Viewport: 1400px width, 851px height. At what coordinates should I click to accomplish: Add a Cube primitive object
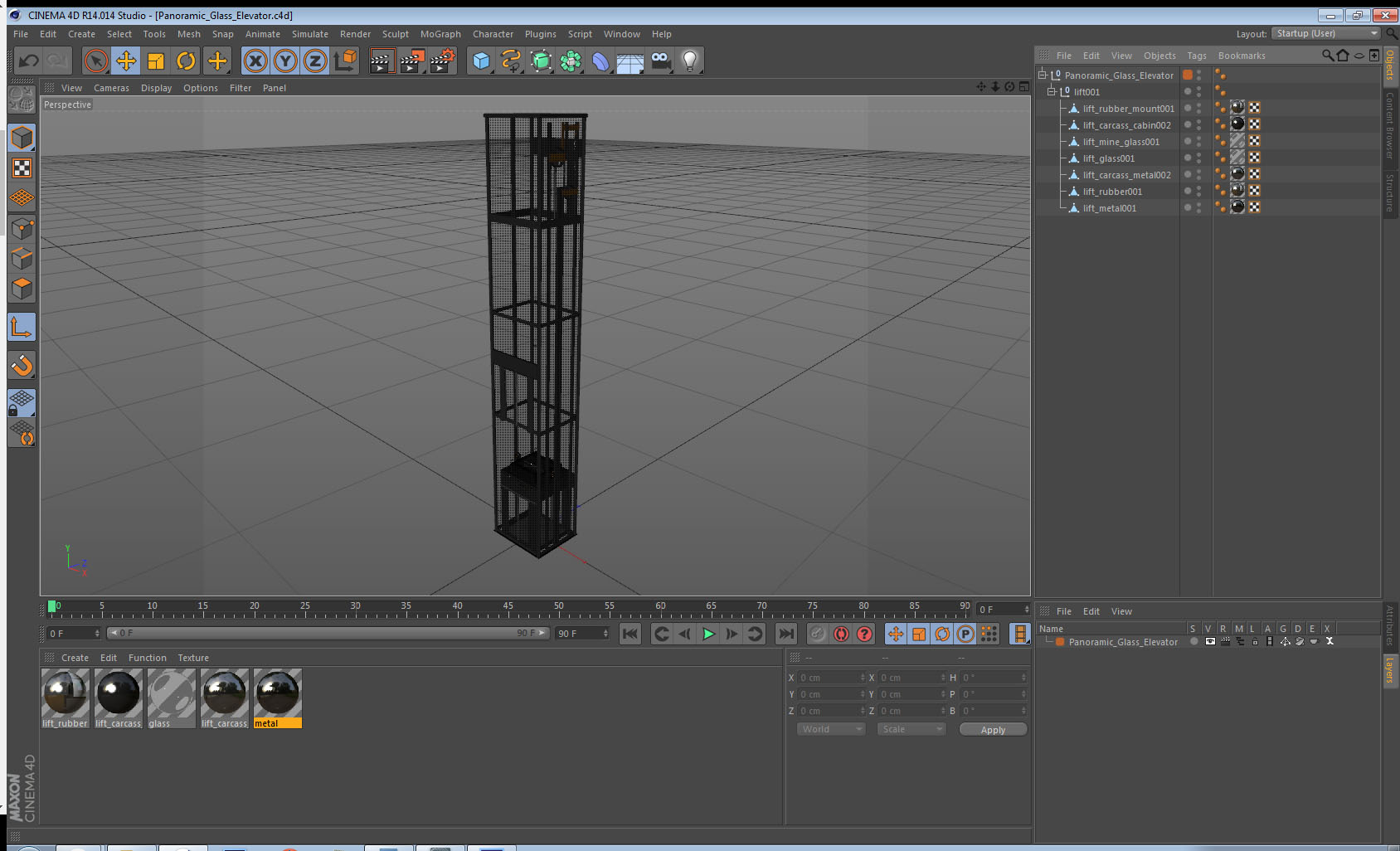pyautogui.click(x=481, y=61)
